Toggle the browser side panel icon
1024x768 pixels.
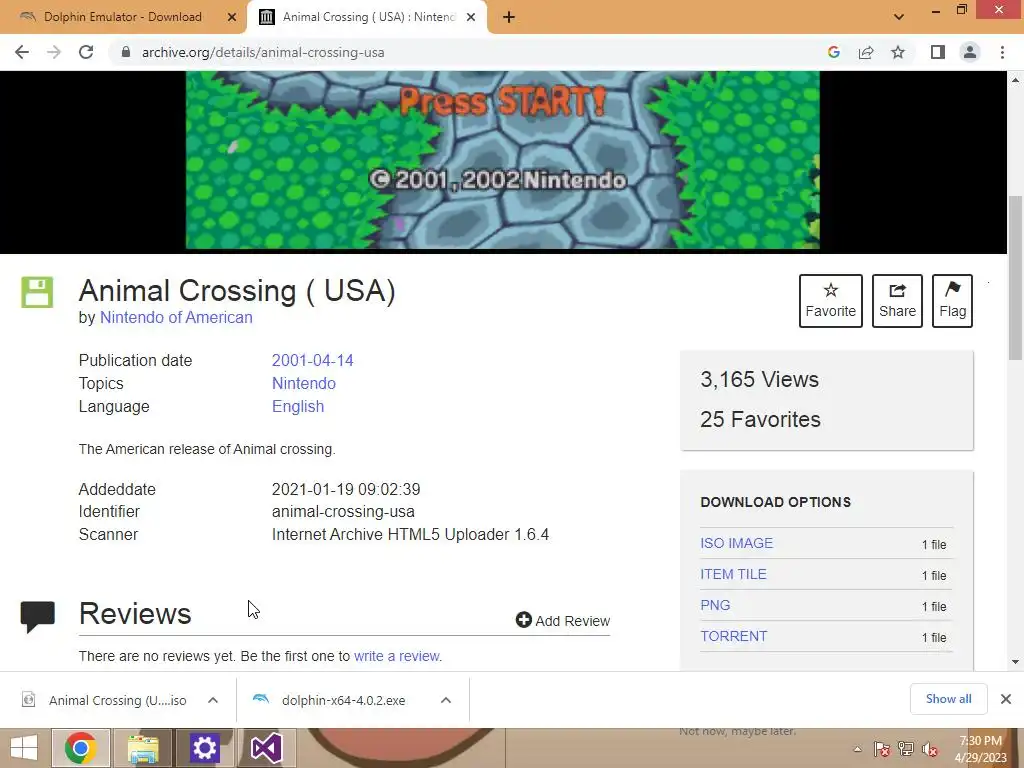click(938, 52)
